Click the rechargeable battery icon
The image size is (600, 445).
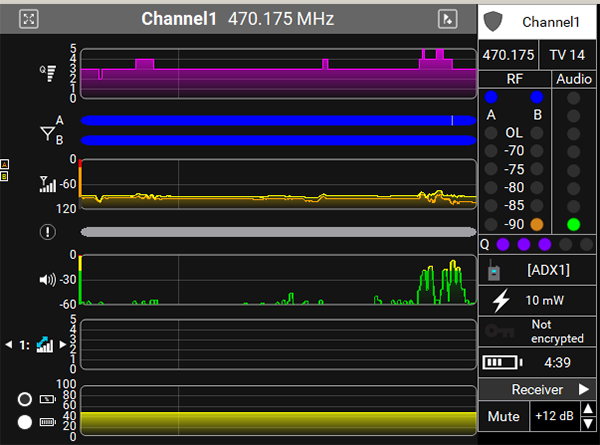pos(47,399)
